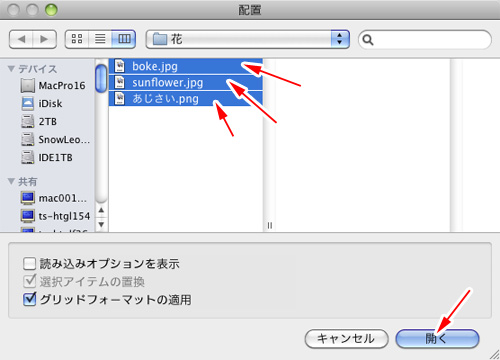The width and height of the screenshot is (500, 360).
Task: Select the sunflower.jpg file
Action: (186, 82)
